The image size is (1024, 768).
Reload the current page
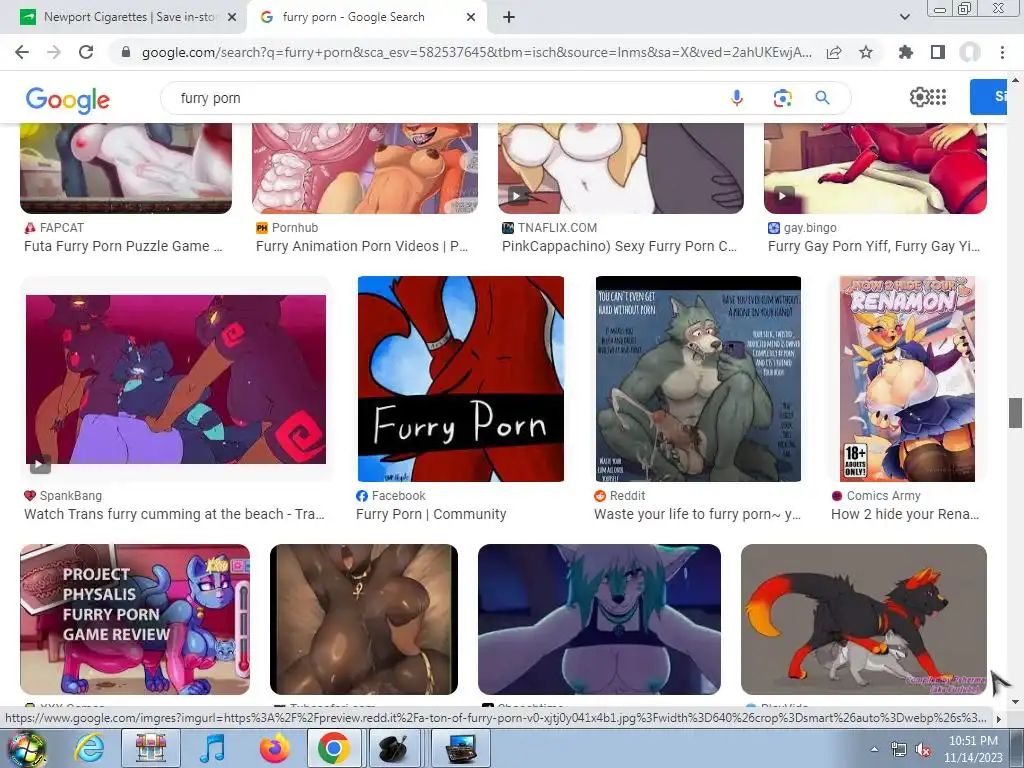click(x=86, y=52)
